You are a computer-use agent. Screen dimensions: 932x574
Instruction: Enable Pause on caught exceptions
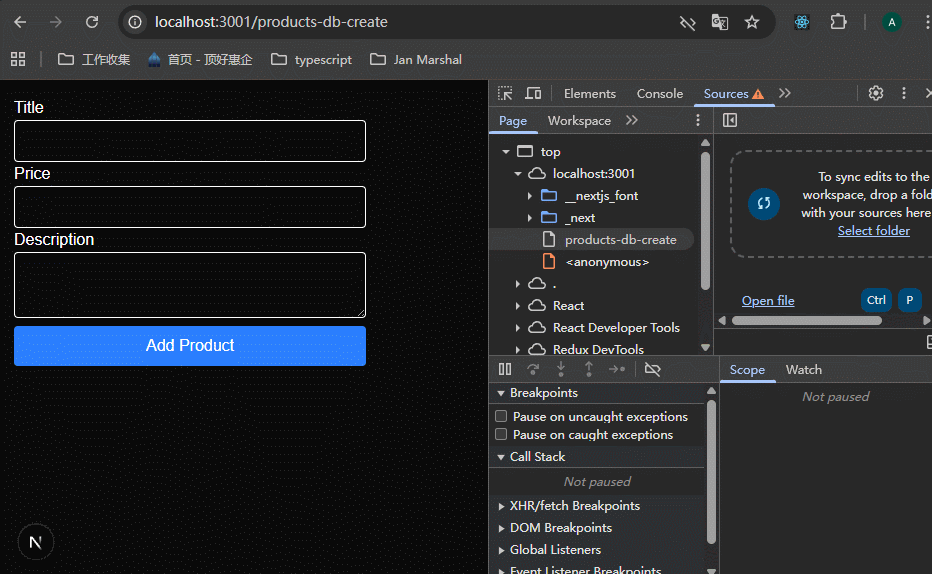502,434
